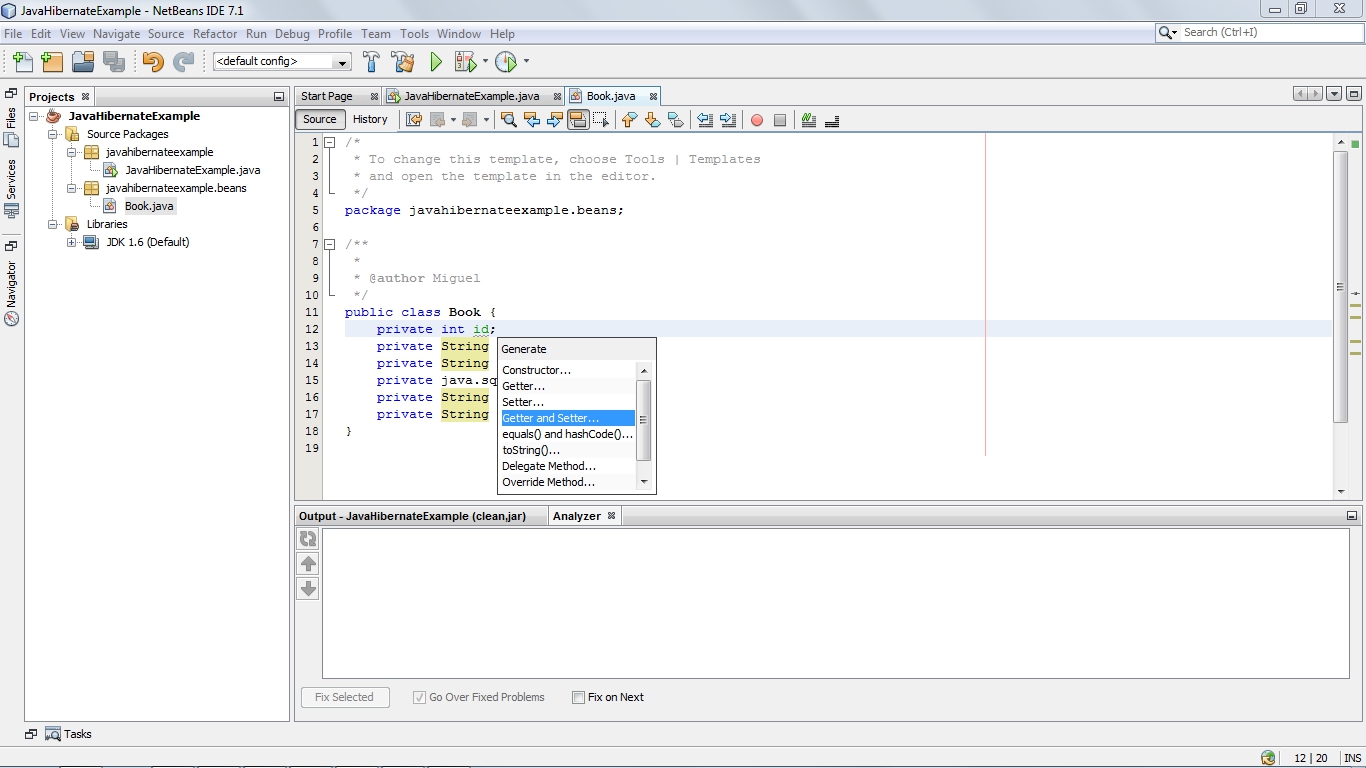Open the Navigate menu
The width and height of the screenshot is (1366, 768).
pyautogui.click(x=116, y=33)
